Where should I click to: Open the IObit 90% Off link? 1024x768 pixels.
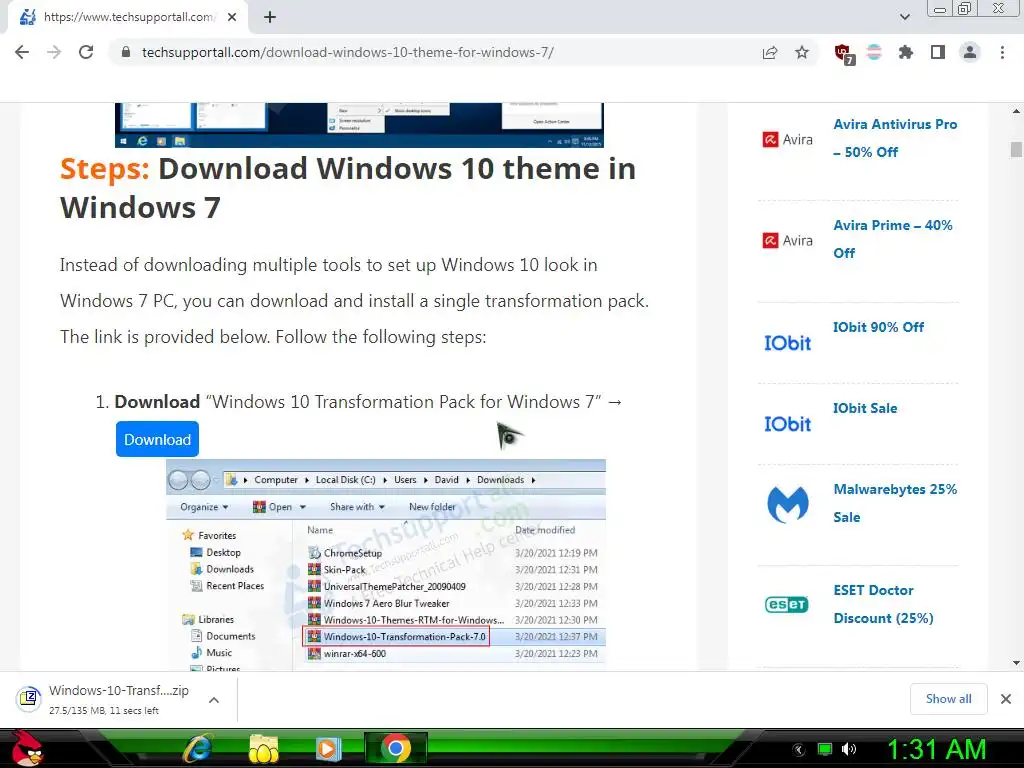[878, 327]
